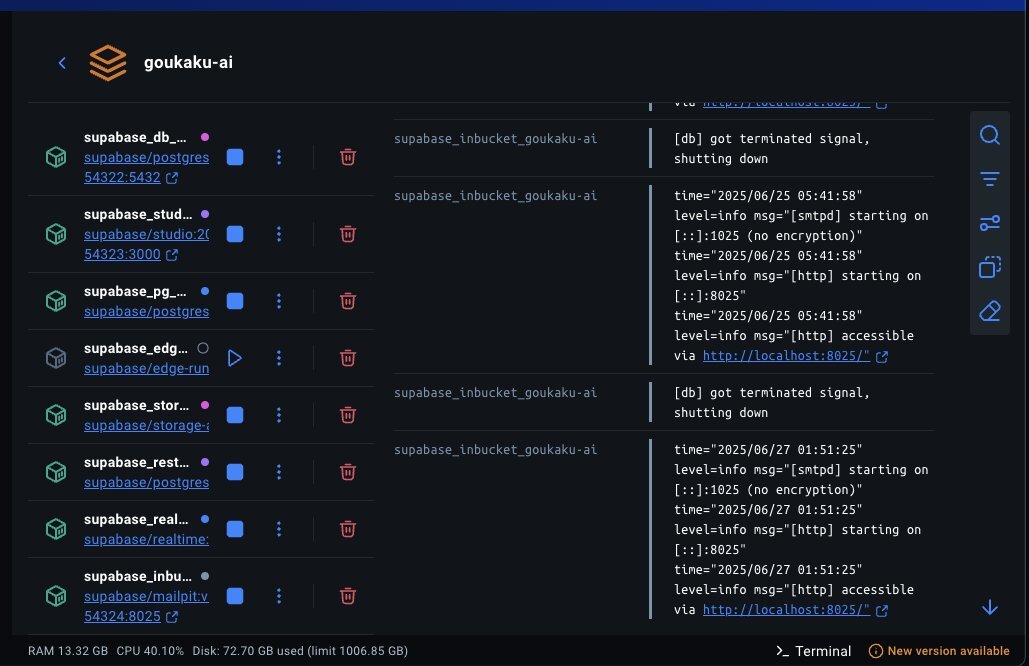Click RAM 13.32 GB status text
Viewport: 1029px width, 666px height.
click(68, 651)
